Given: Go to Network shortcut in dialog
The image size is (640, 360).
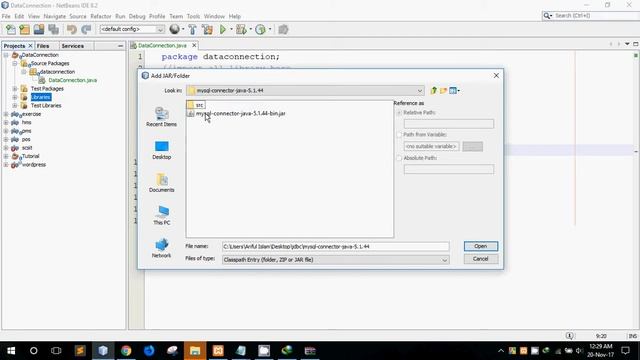Looking at the screenshot, I should point(162,248).
